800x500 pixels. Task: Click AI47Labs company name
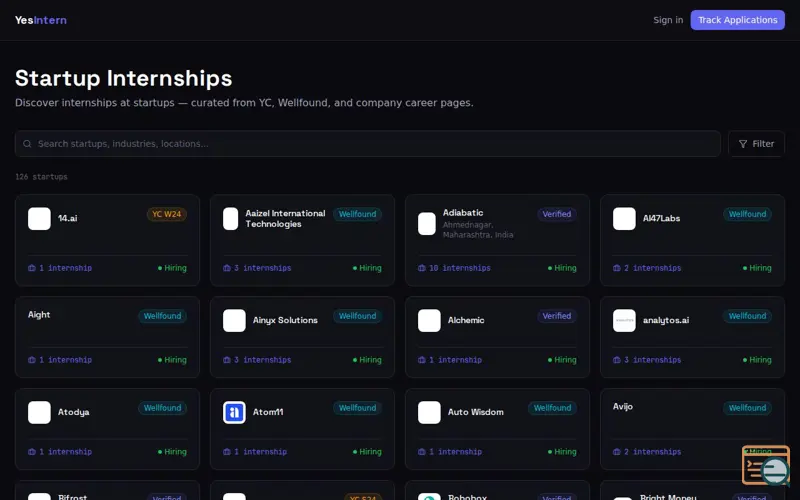coord(661,218)
